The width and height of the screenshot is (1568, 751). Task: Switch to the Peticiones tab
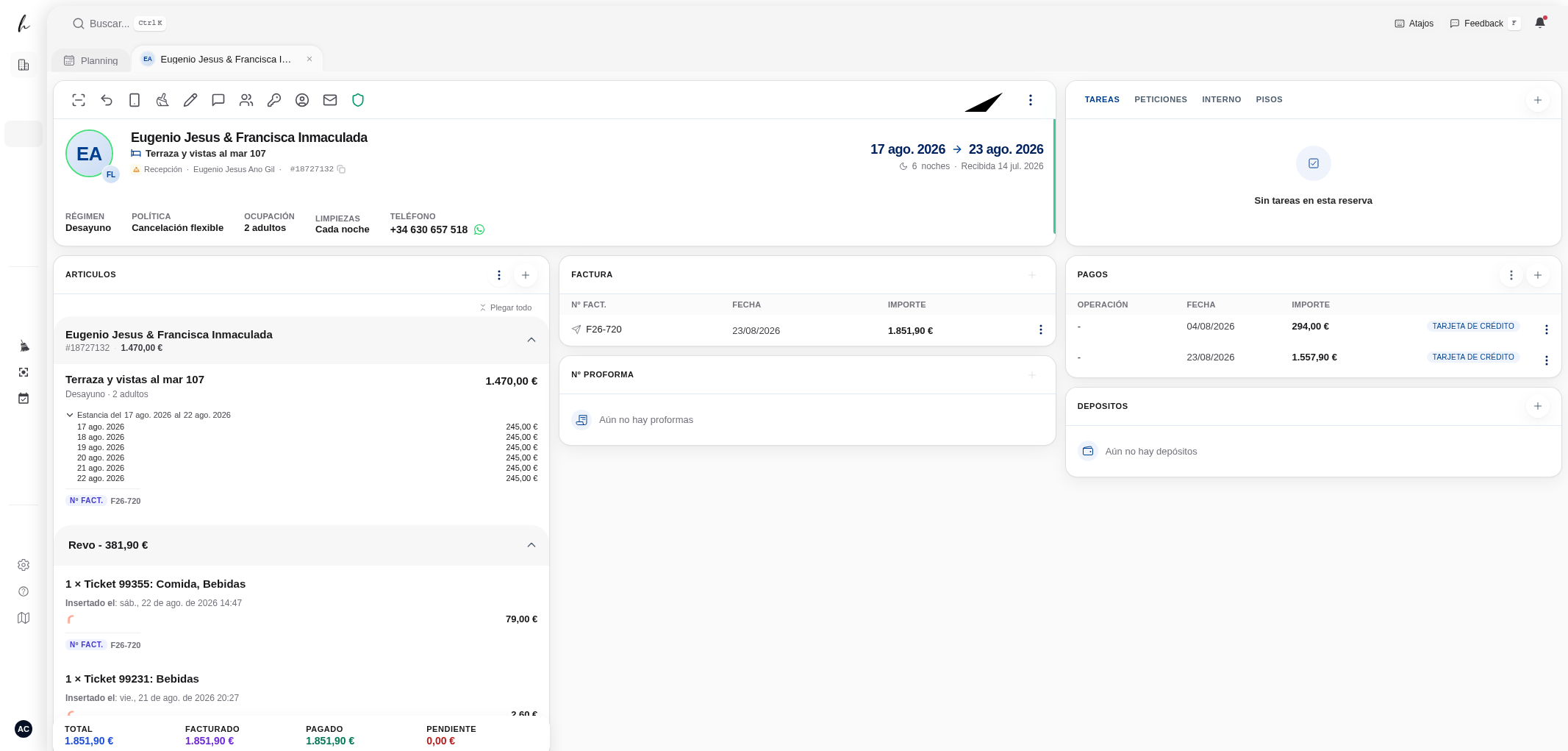pos(1161,99)
